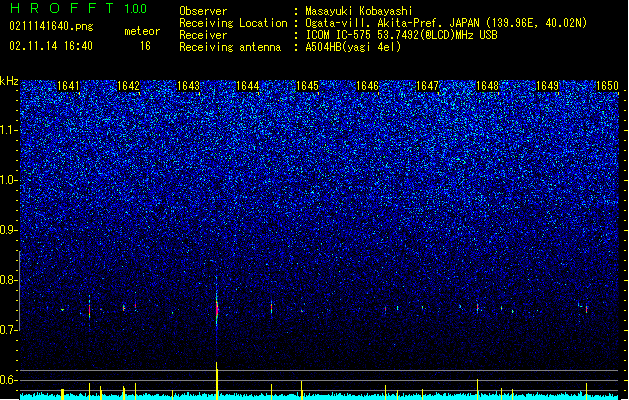
Task: Click the yellow signal peak near 1648
Action: (477, 389)
